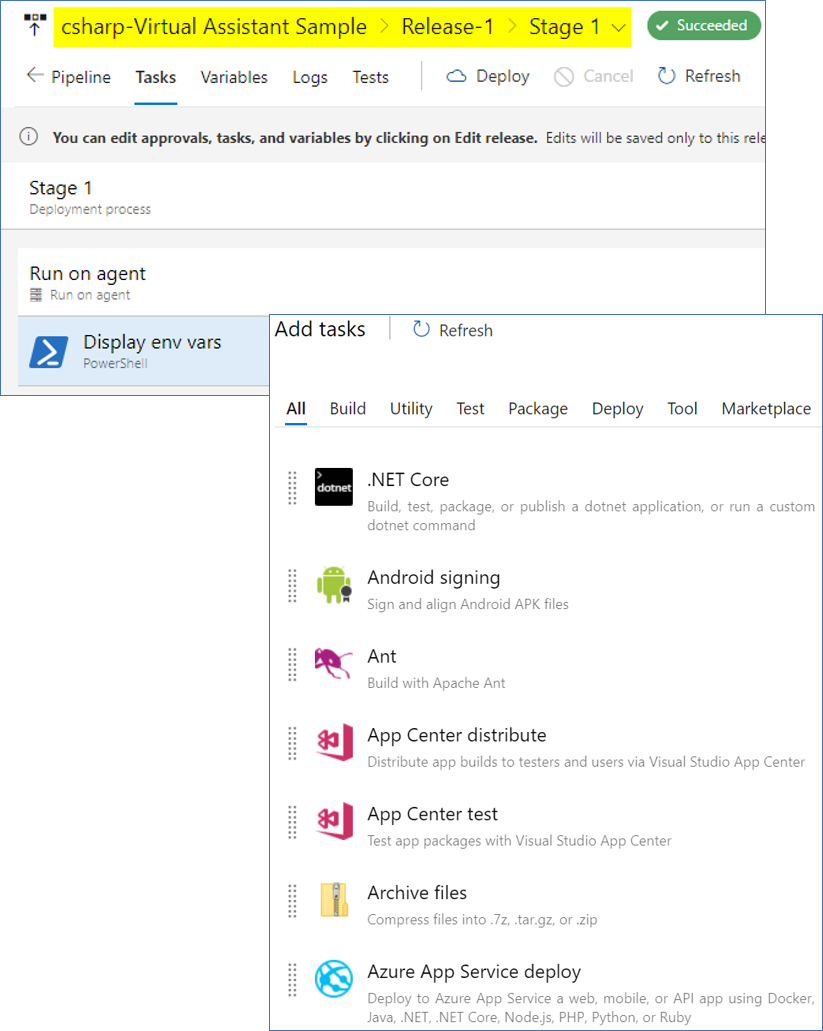Screen dimensions: 823x1031
Task: Click drag handle beside .NET Core task
Action: [293, 488]
